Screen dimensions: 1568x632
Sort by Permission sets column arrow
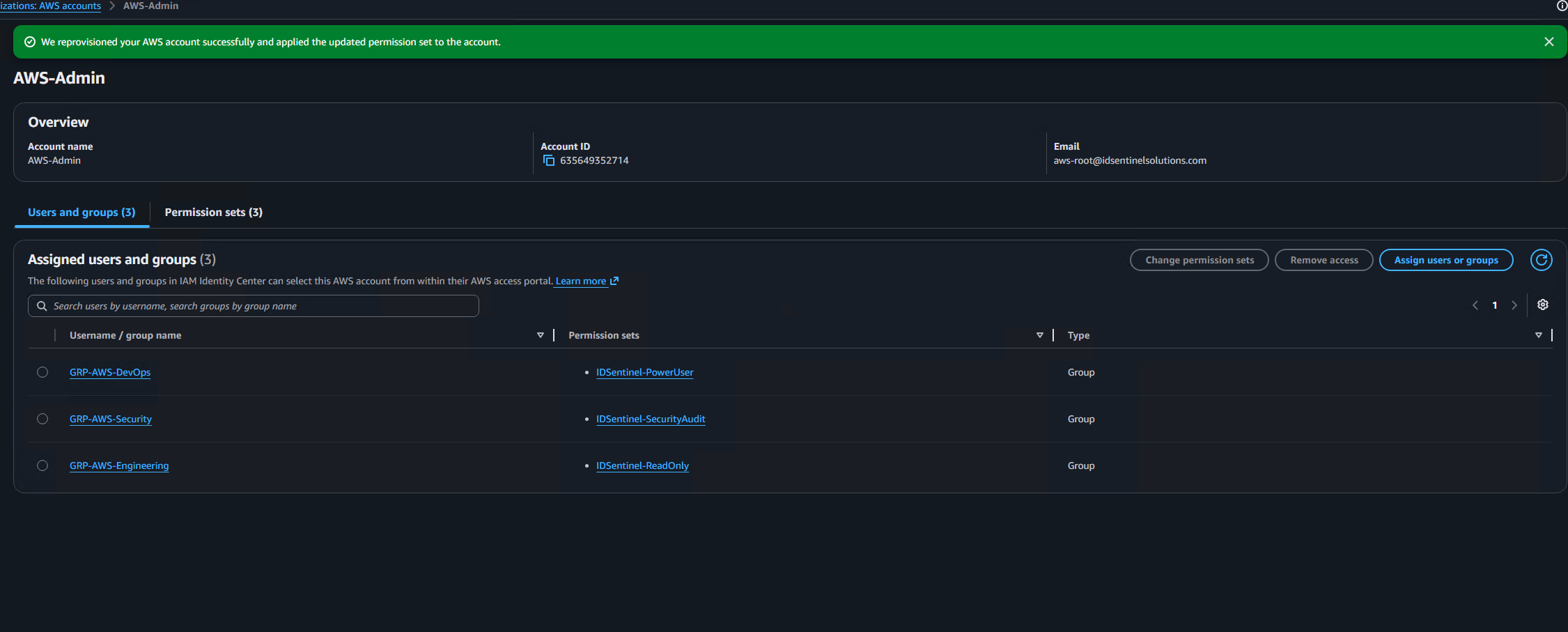pos(1039,335)
